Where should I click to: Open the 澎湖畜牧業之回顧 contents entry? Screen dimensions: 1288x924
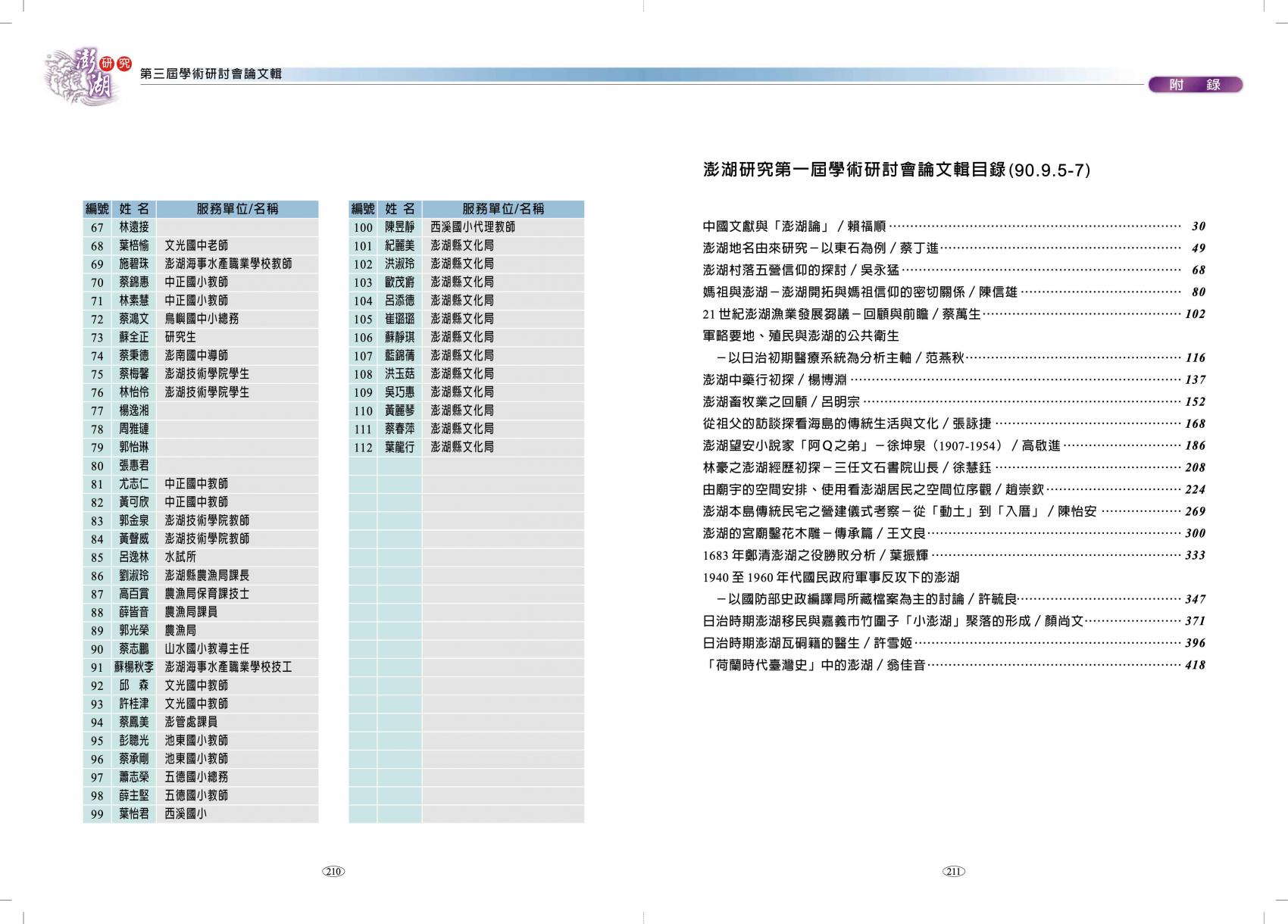(x=781, y=401)
